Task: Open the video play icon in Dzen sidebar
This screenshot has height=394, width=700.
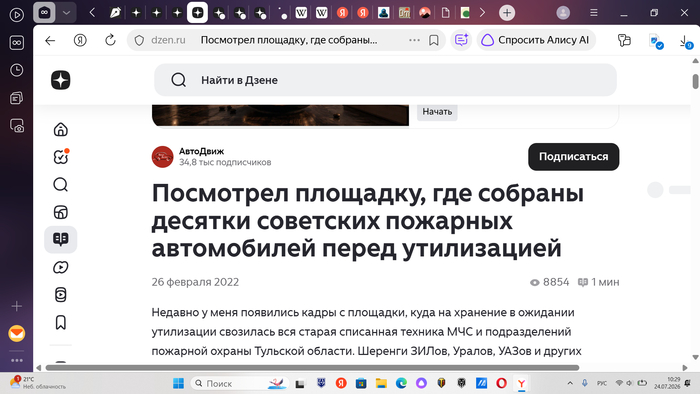Action: click(61, 267)
